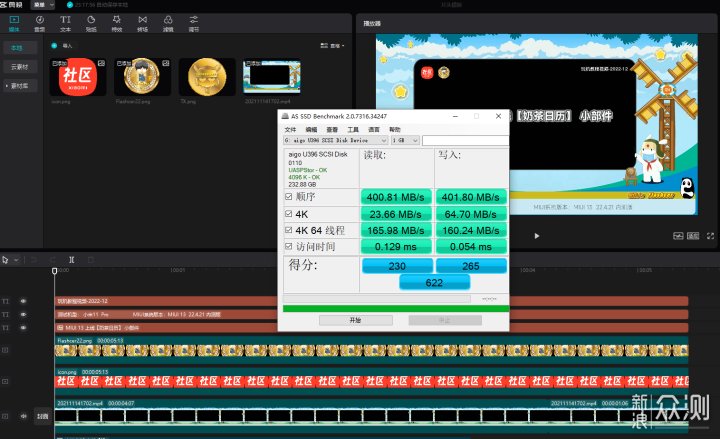Click the 400.81 MB/s sequential read result
This screenshot has width=720, height=439.
[x=396, y=197]
